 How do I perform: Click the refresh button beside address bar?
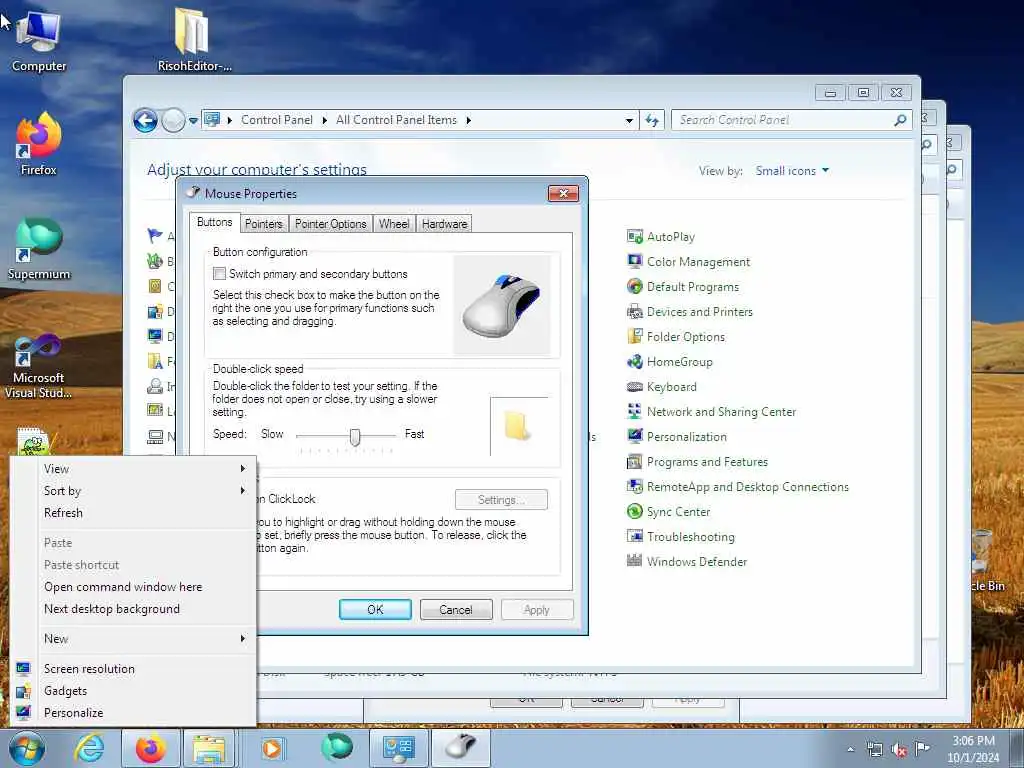[x=652, y=120]
